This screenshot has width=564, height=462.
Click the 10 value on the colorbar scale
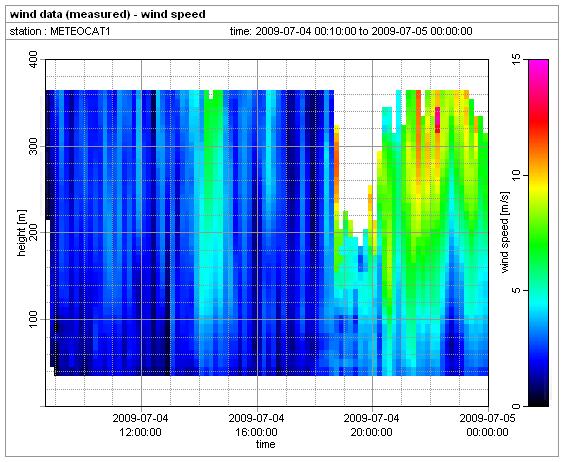pos(516,175)
